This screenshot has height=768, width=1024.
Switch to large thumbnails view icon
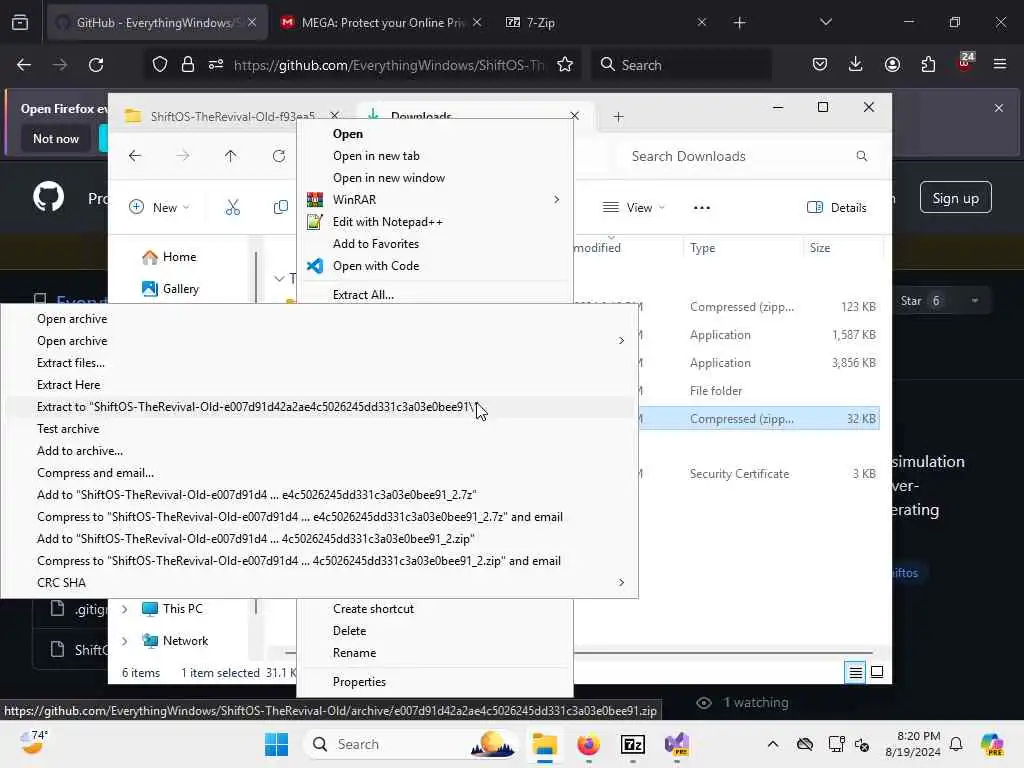click(x=877, y=672)
